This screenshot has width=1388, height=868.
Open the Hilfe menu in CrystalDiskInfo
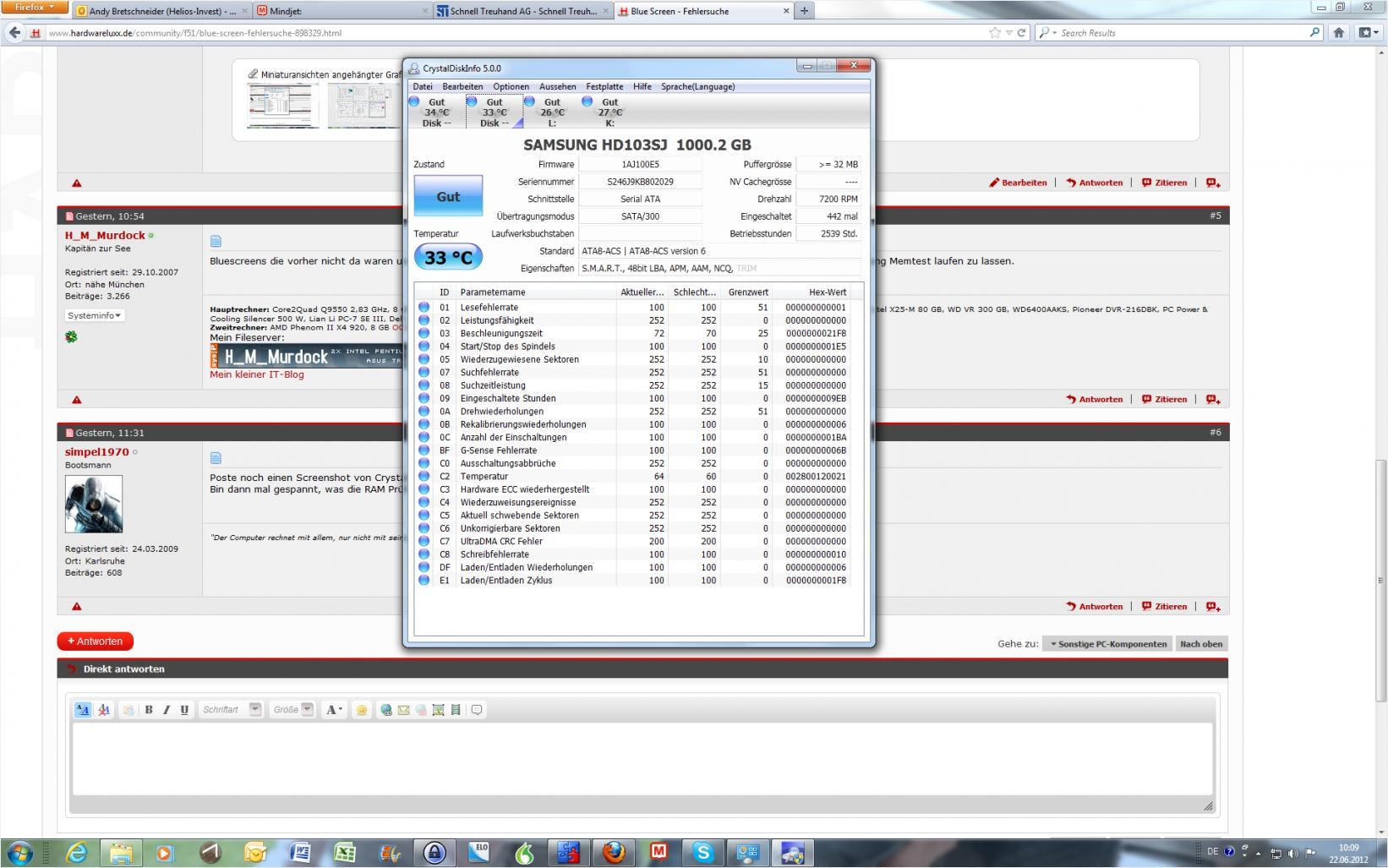pyautogui.click(x=642, y=86)
